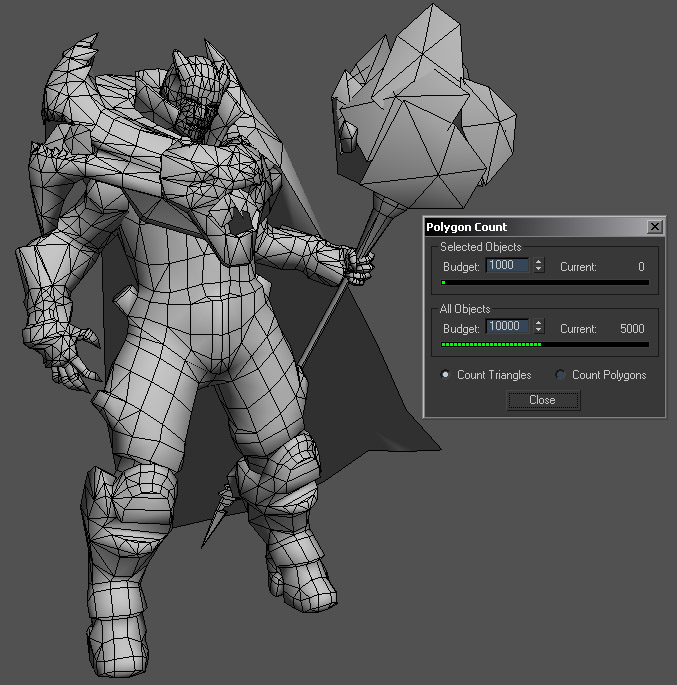Screen dimensions: 677x685
Task: Click the Selected Objects current value 0
Action: coord(641,266)
